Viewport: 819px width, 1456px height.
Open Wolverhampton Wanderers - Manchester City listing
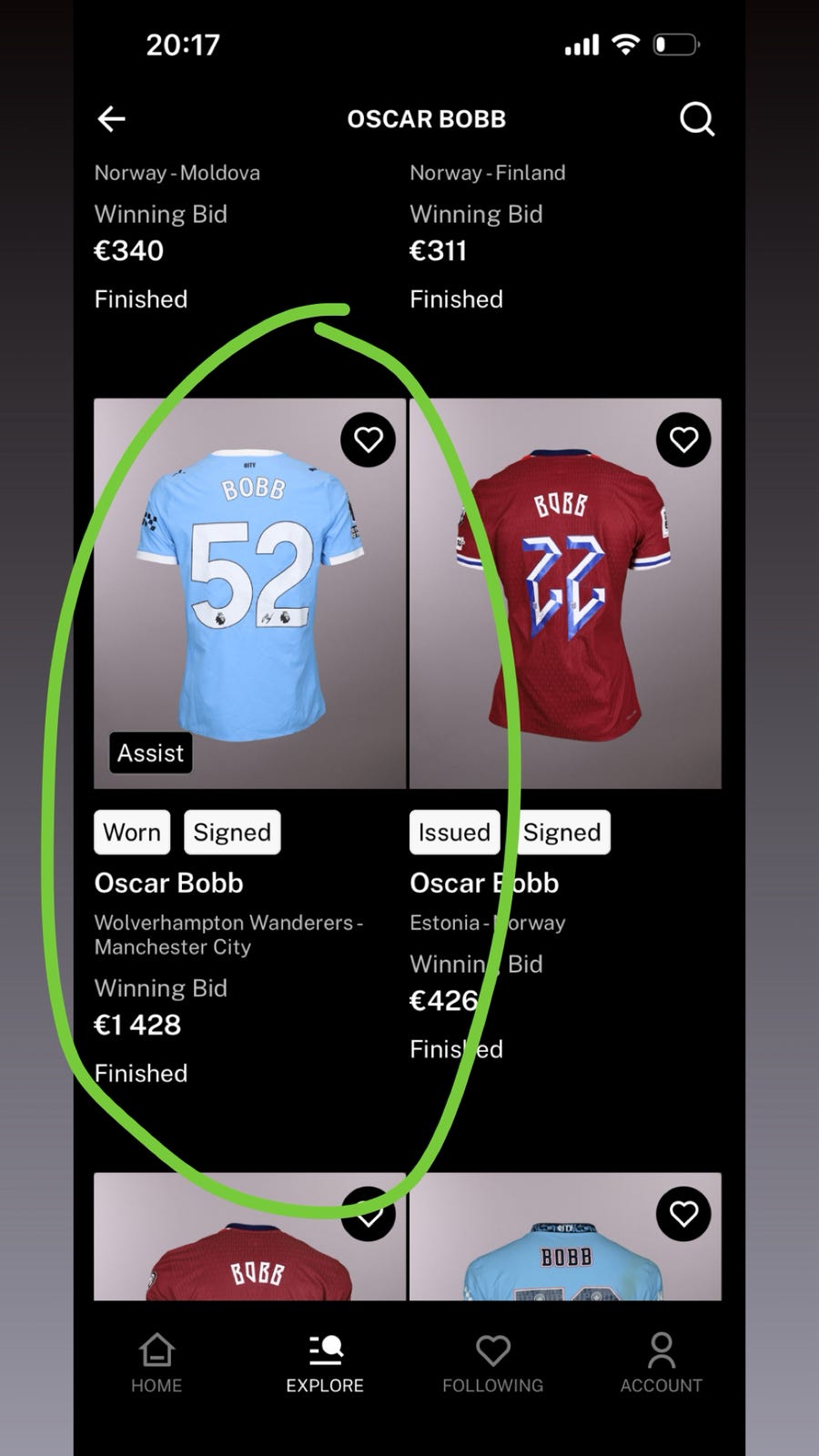coord(229,935)
